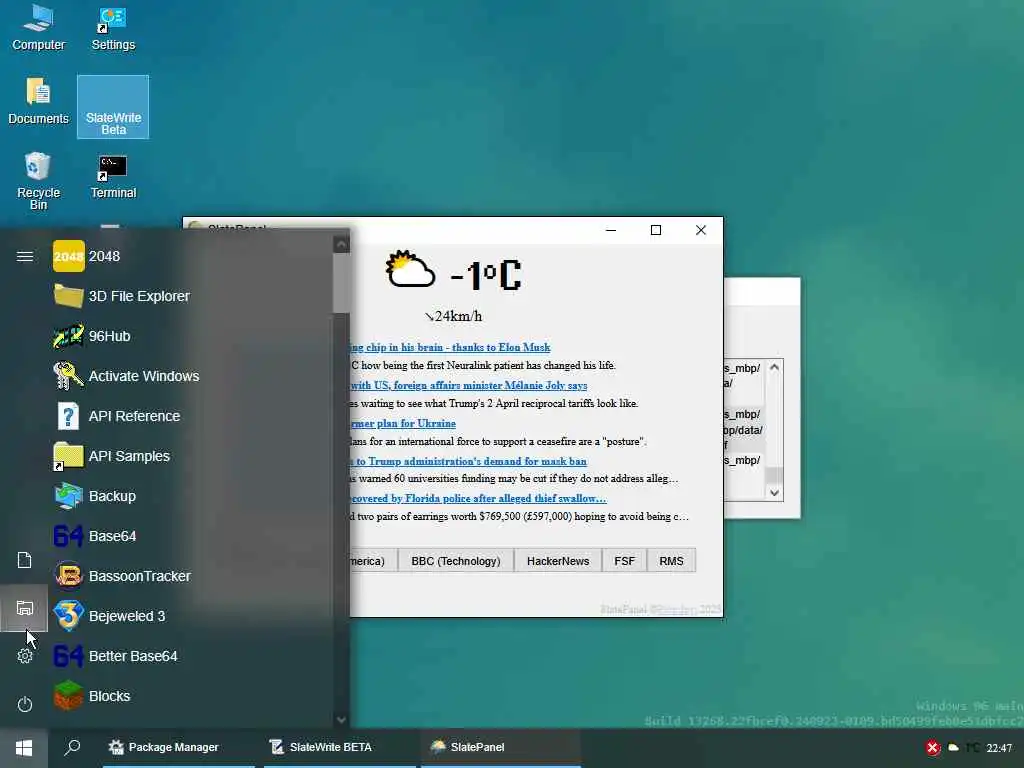Viewport: 1024px width, 768px height.
Task: Open Base64 app
Action: coord(191,536)
